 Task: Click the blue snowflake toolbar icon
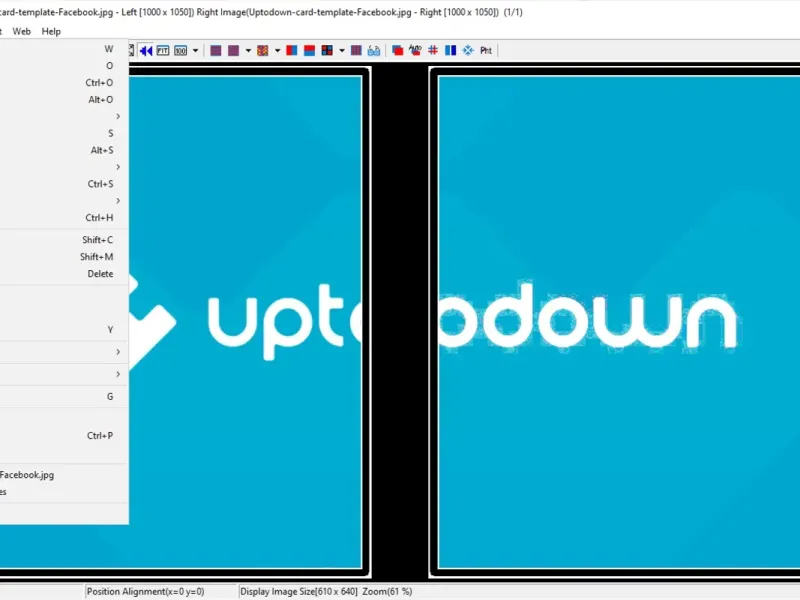tap(468, 51)
